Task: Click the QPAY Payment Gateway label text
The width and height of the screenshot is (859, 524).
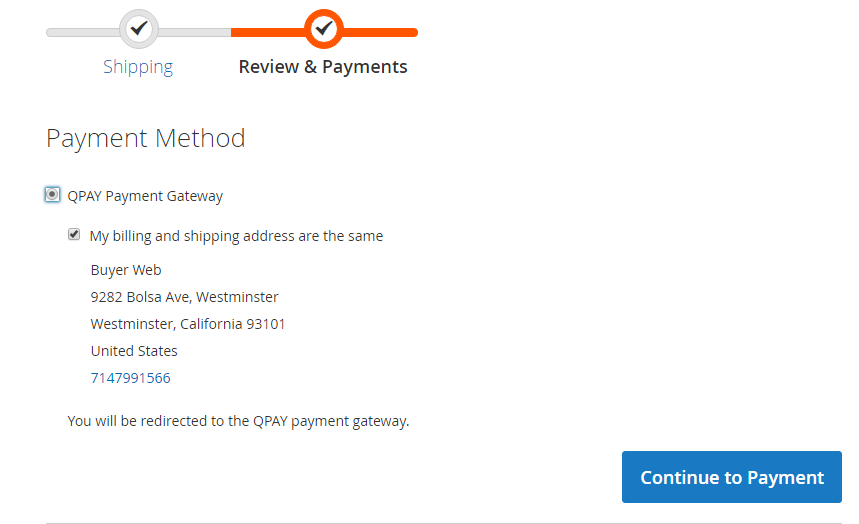Action: [145, 196]
